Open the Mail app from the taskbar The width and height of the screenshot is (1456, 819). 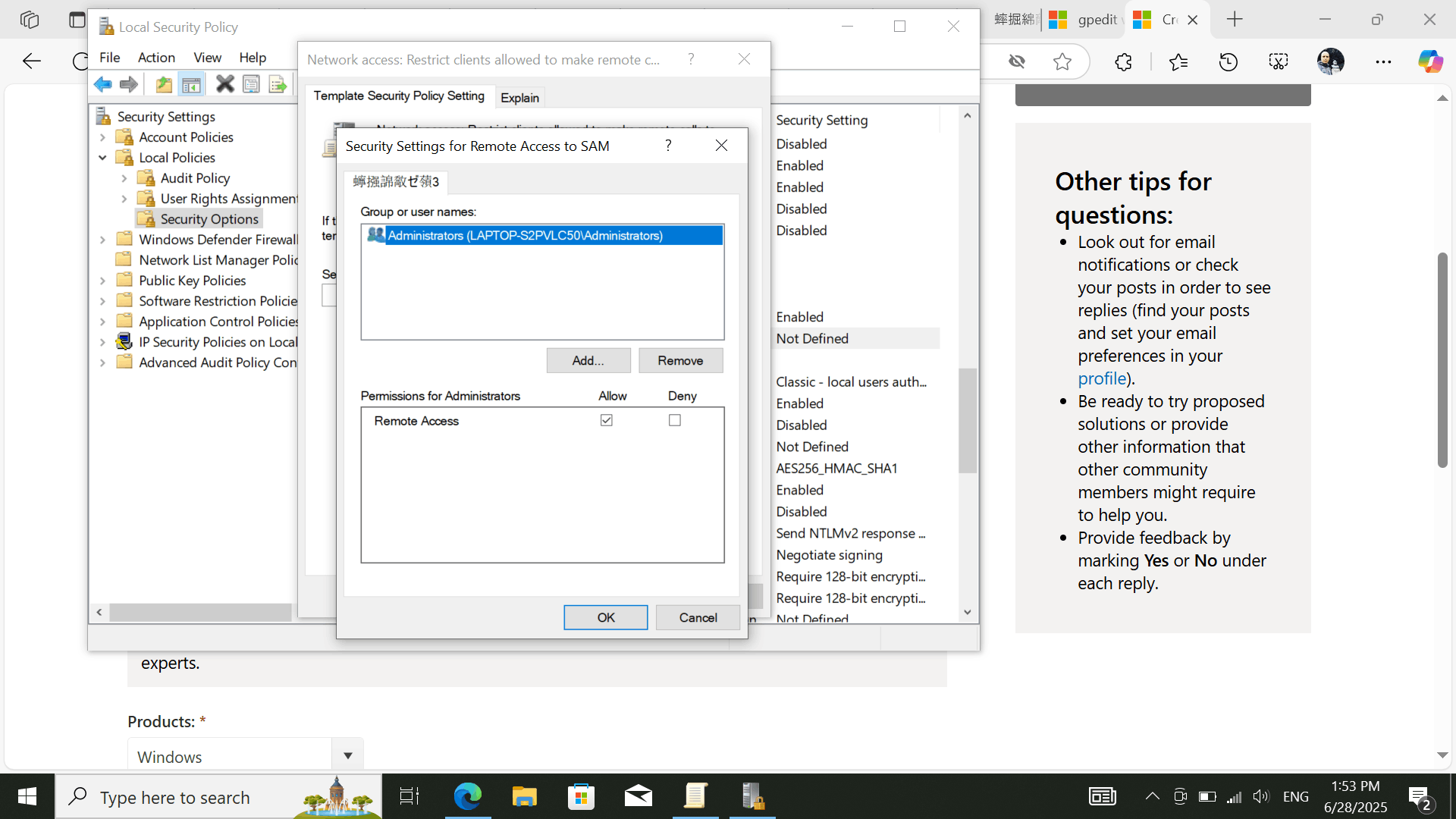(638, 796)
